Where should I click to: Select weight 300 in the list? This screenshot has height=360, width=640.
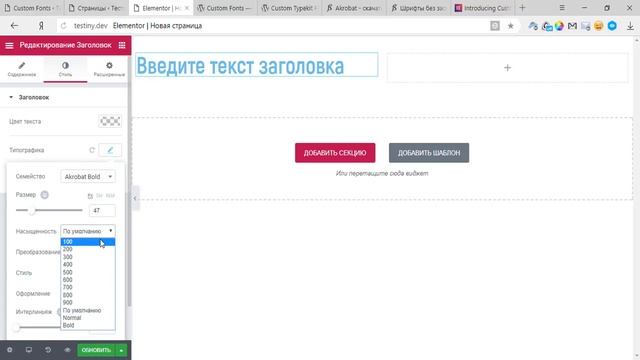click(88, 257)
